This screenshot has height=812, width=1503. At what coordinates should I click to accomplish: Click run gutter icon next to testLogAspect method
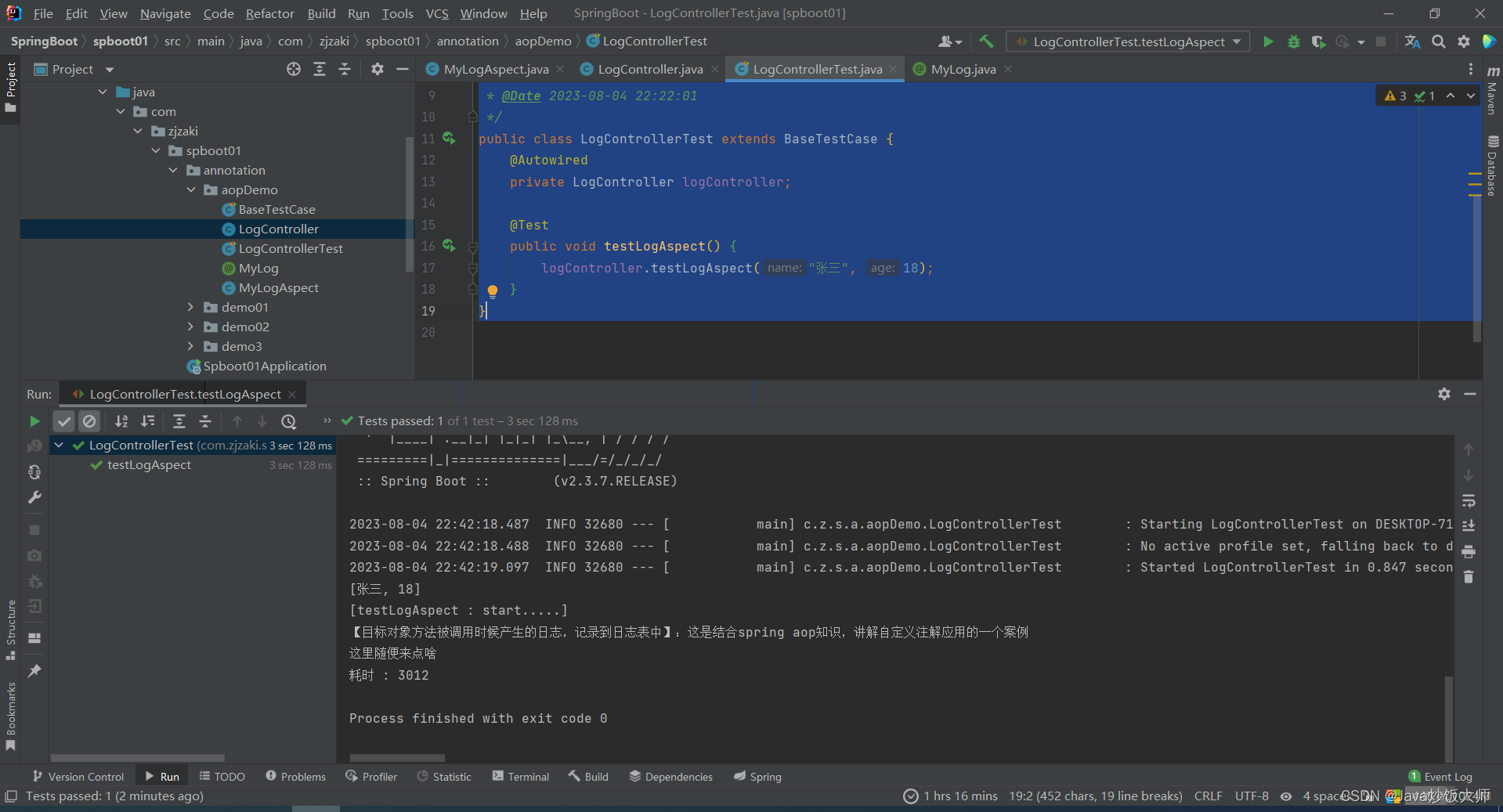pos(449,245)
